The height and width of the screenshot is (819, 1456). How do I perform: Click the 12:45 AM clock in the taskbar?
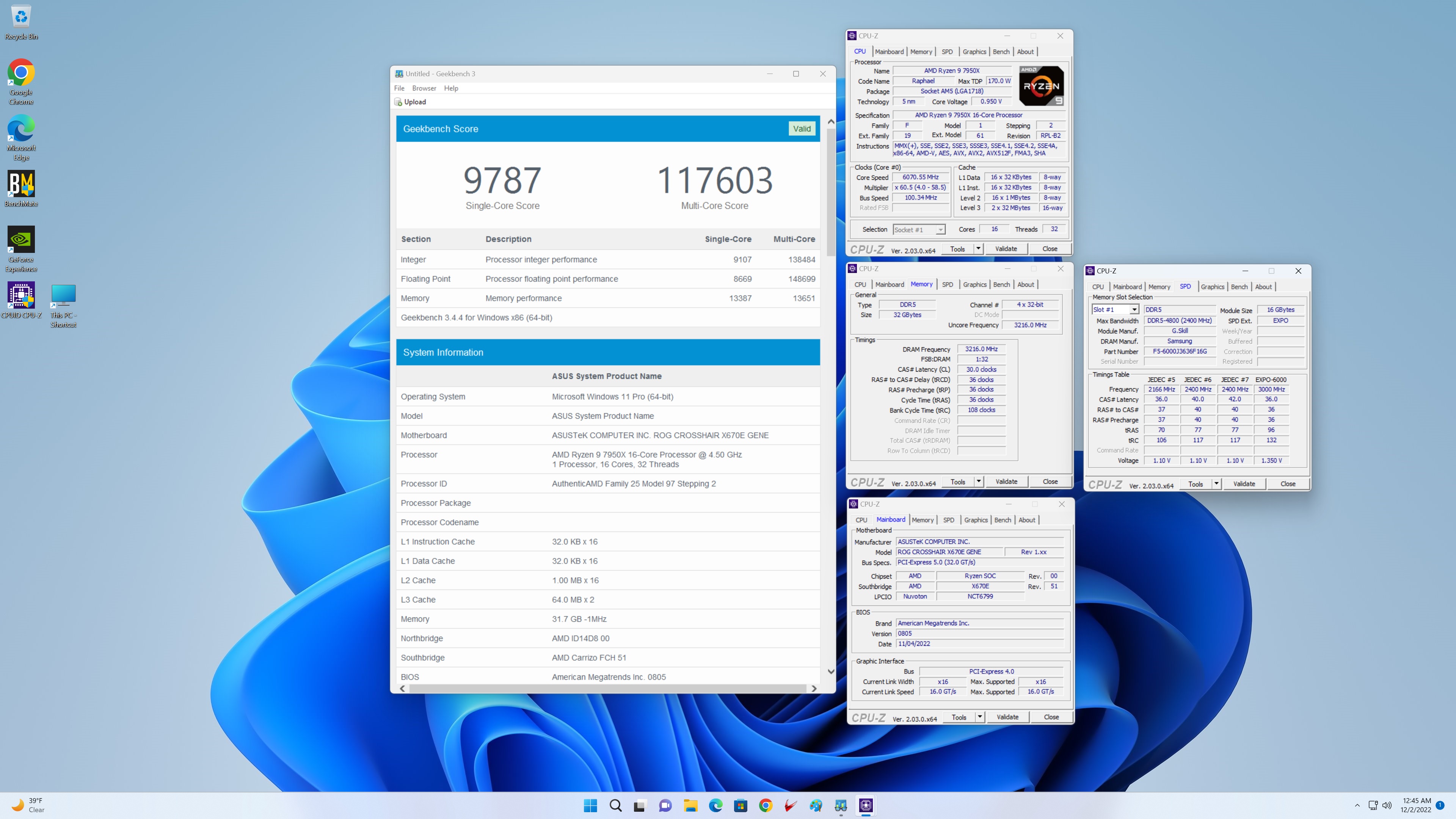(1417, 800)
